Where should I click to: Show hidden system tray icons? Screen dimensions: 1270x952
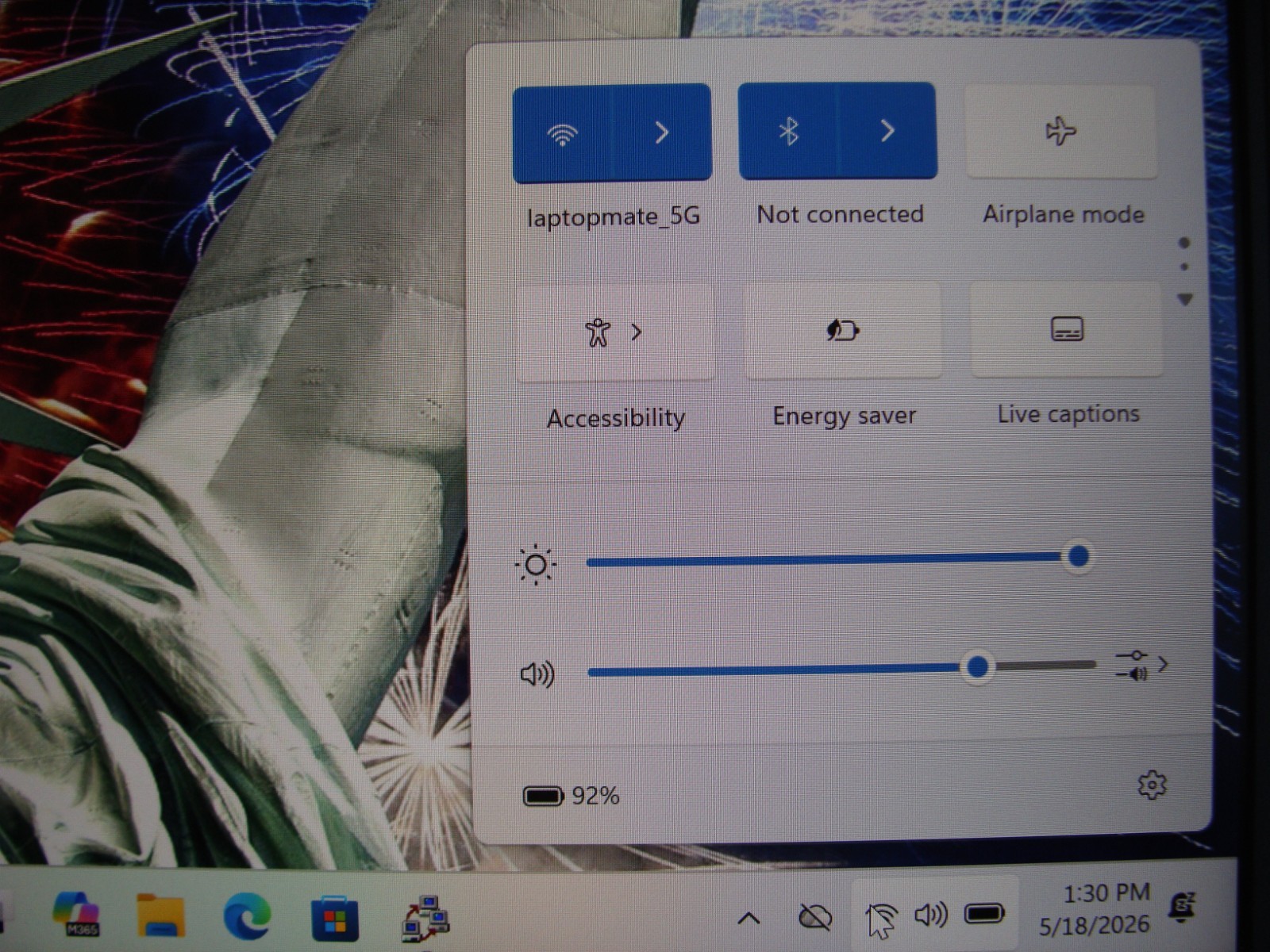point(749,919)
